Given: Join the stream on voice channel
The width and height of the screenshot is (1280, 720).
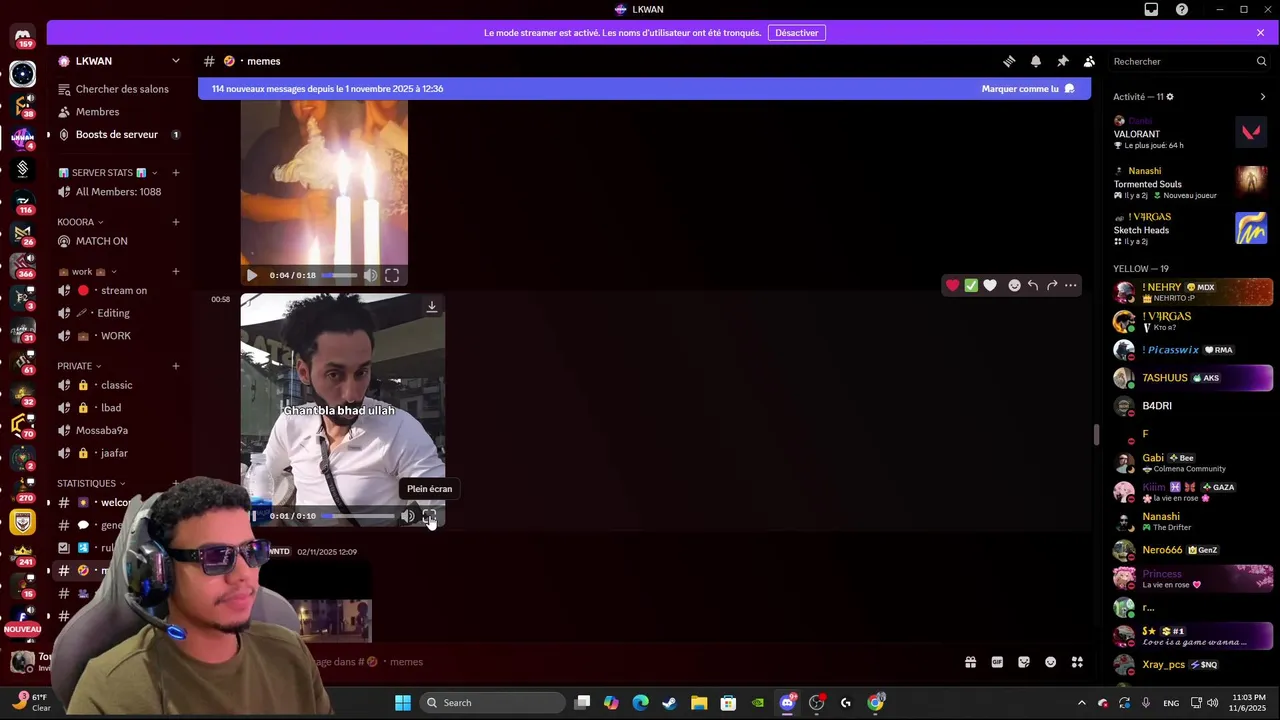Looking at the screenshot, I should click(120, 290).
